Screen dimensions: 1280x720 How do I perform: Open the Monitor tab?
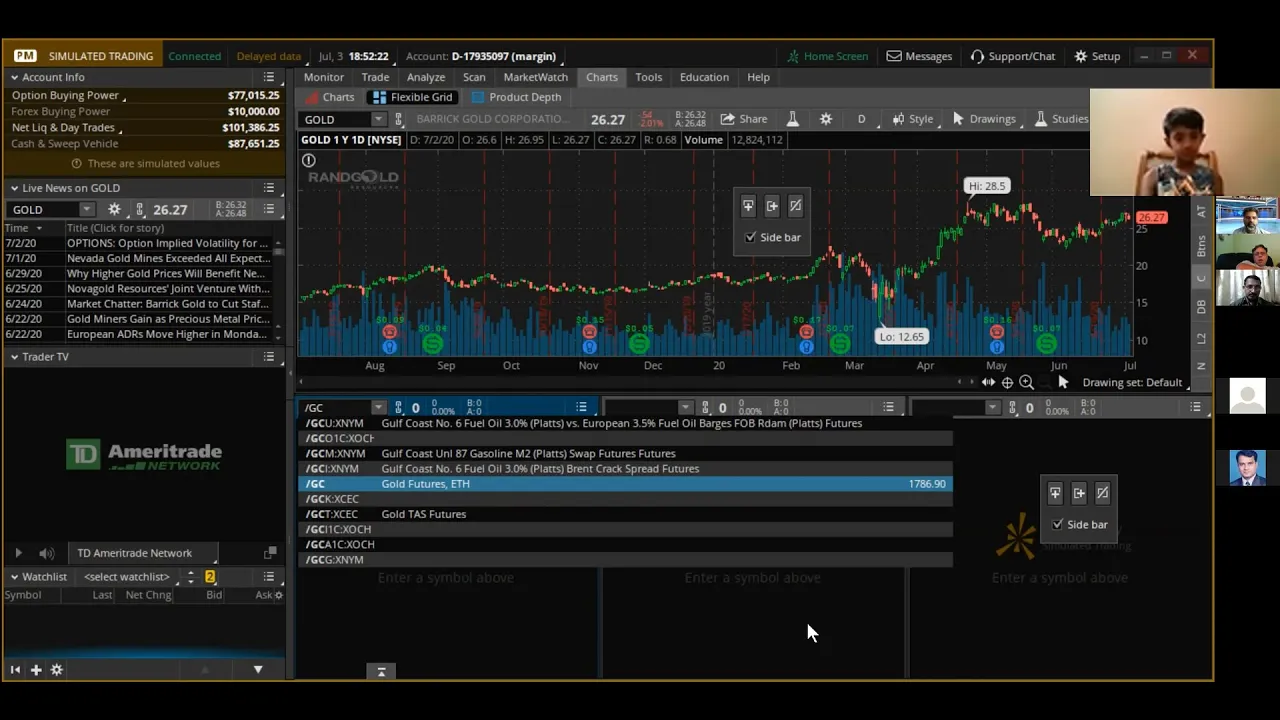tap(324, 77)
